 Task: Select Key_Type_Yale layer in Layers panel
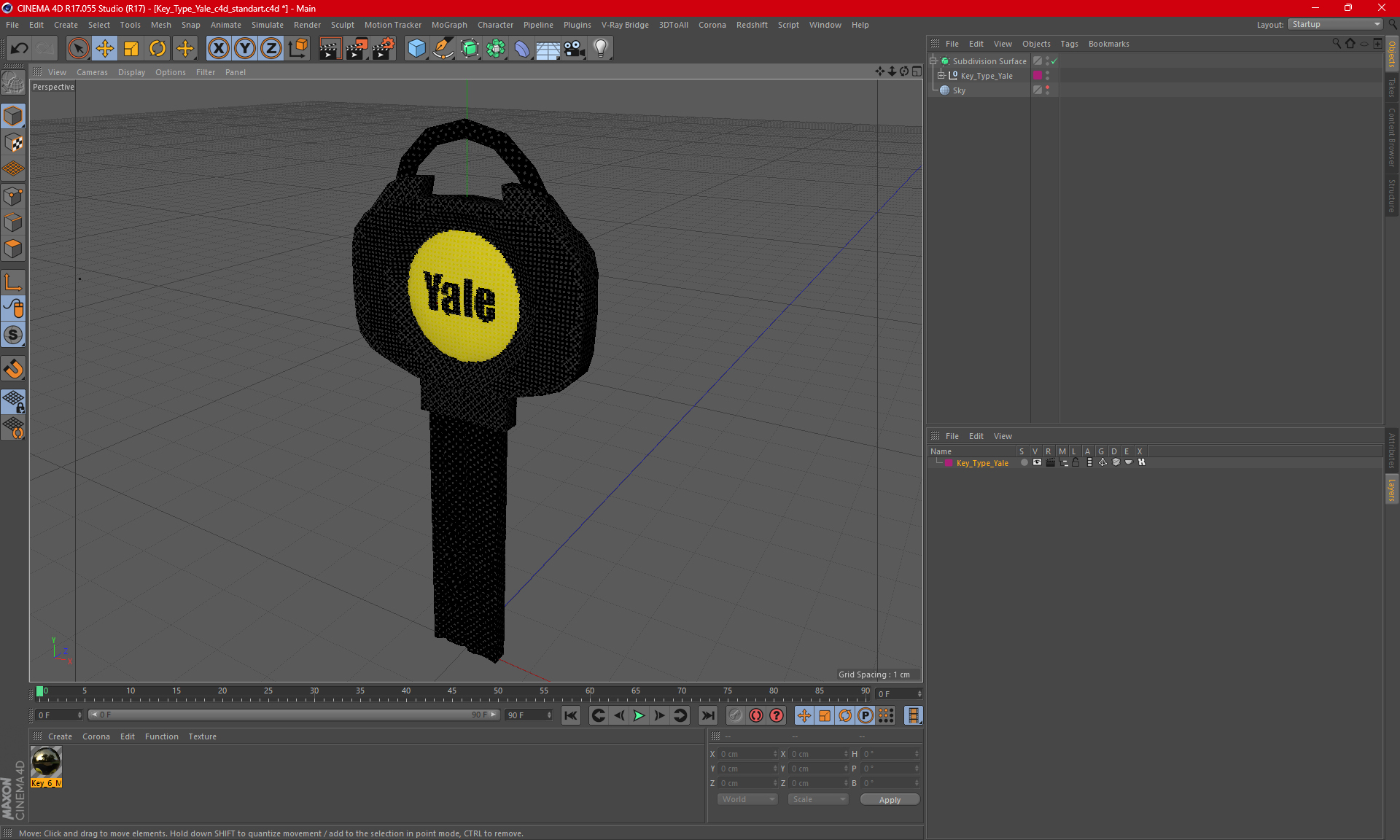pyautogui.click(x=982, y=463)
